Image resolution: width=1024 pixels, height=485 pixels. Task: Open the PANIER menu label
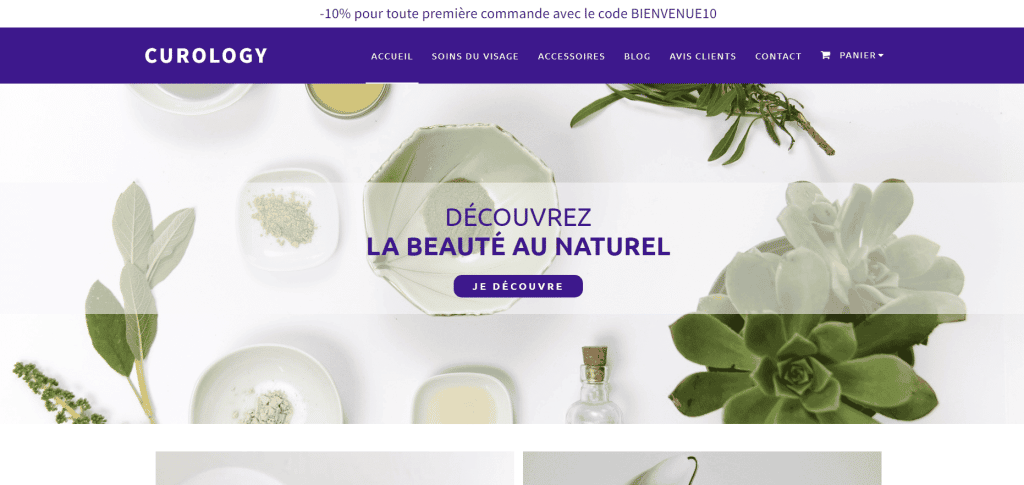coord(857,55)
